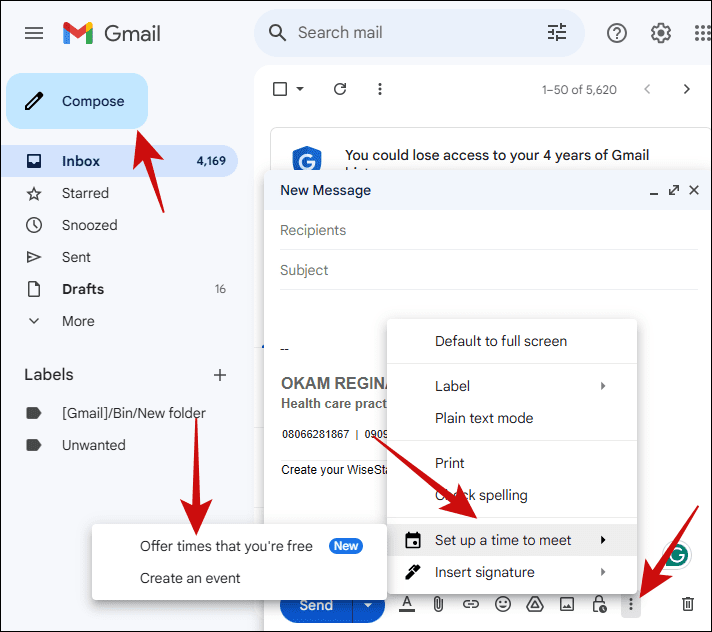Attach files with paperclip icon
This screenshot has height=632, width=712.
[438, 604]
